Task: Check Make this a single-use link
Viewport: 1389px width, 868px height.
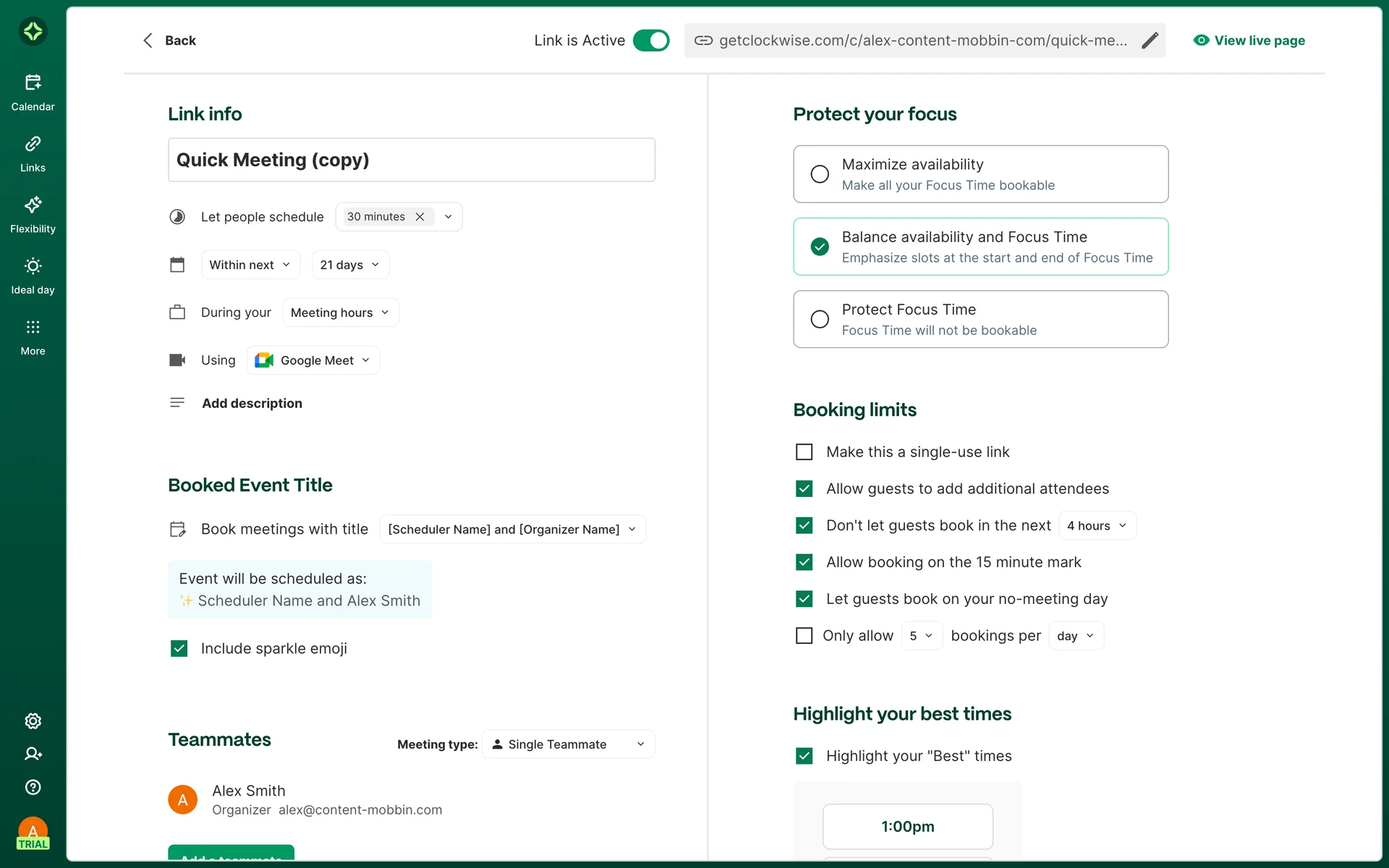Action: click(804, 452)
